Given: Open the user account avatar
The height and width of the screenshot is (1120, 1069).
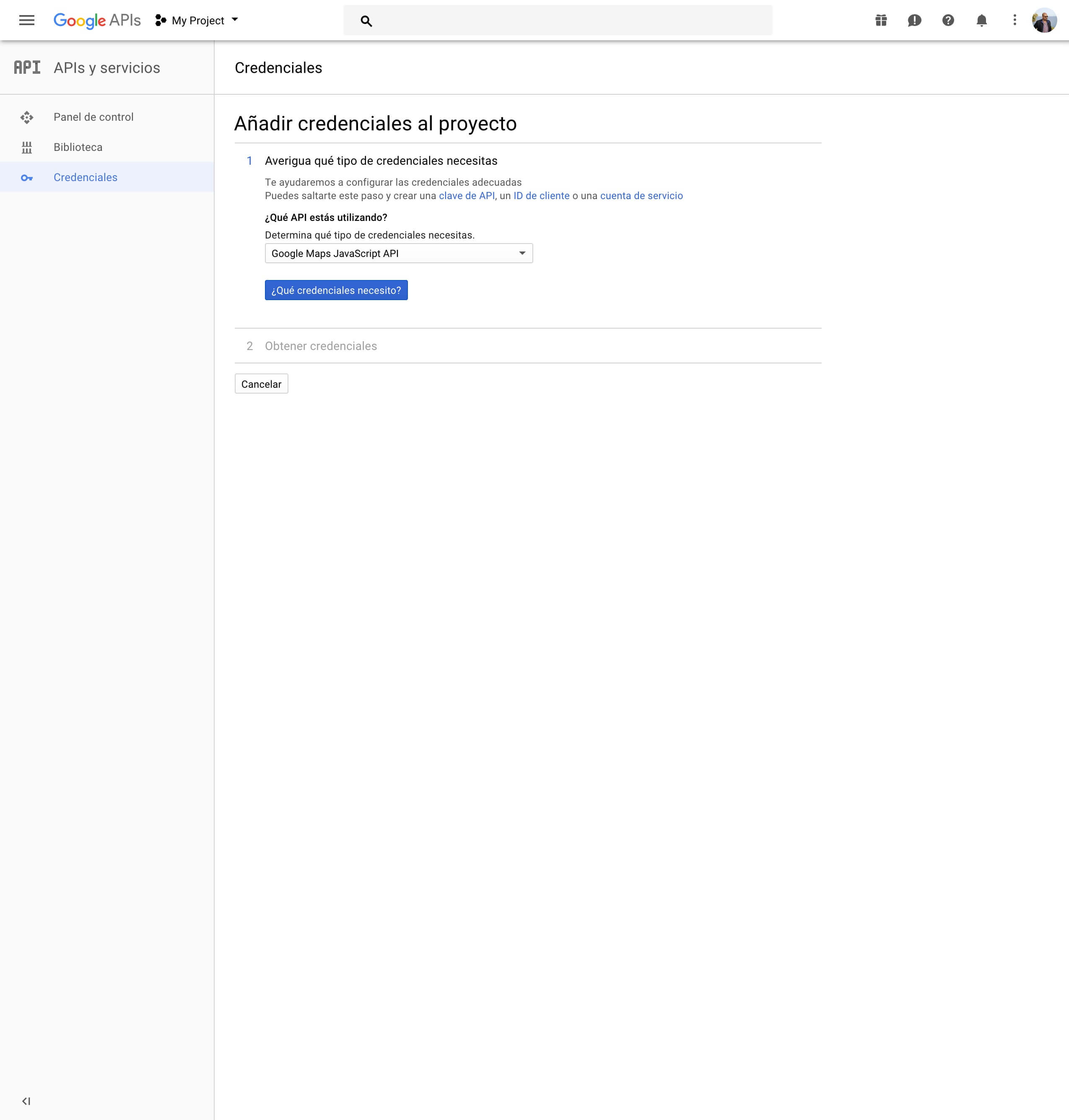Looking at the screenshot, I should [1044, 21].
